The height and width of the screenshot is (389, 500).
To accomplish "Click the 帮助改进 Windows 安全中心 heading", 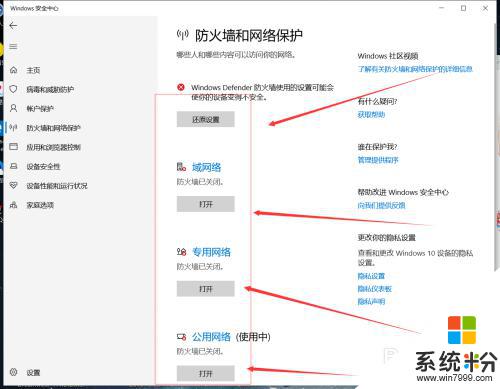I will coord(403,192).
